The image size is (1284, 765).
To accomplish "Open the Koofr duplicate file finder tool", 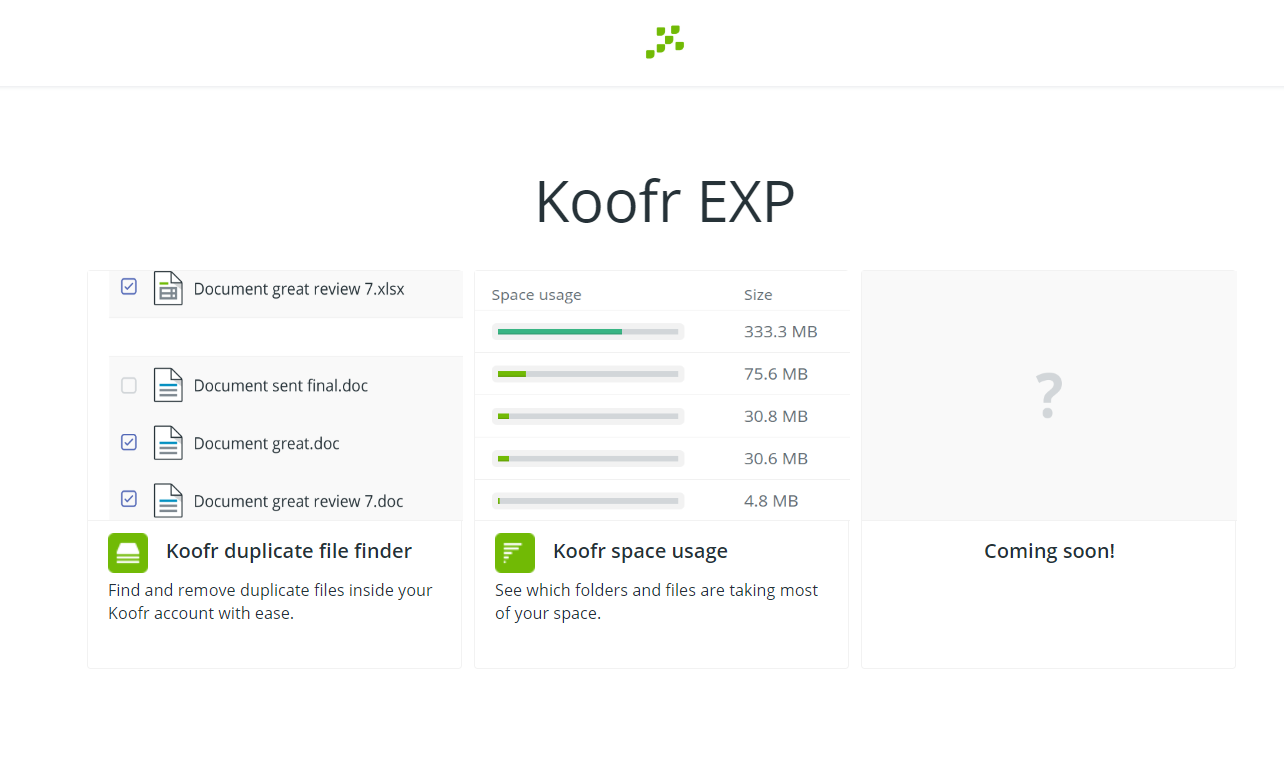I will [288, 551].
